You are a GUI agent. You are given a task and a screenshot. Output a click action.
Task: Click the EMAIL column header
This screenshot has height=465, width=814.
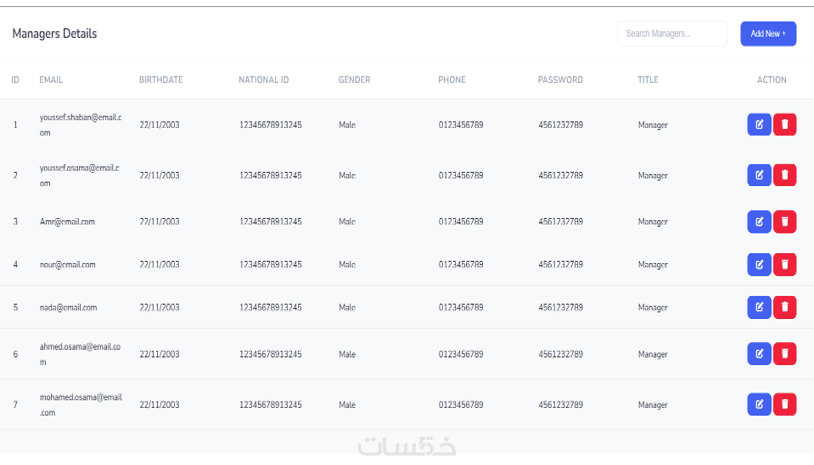[51, 80]
